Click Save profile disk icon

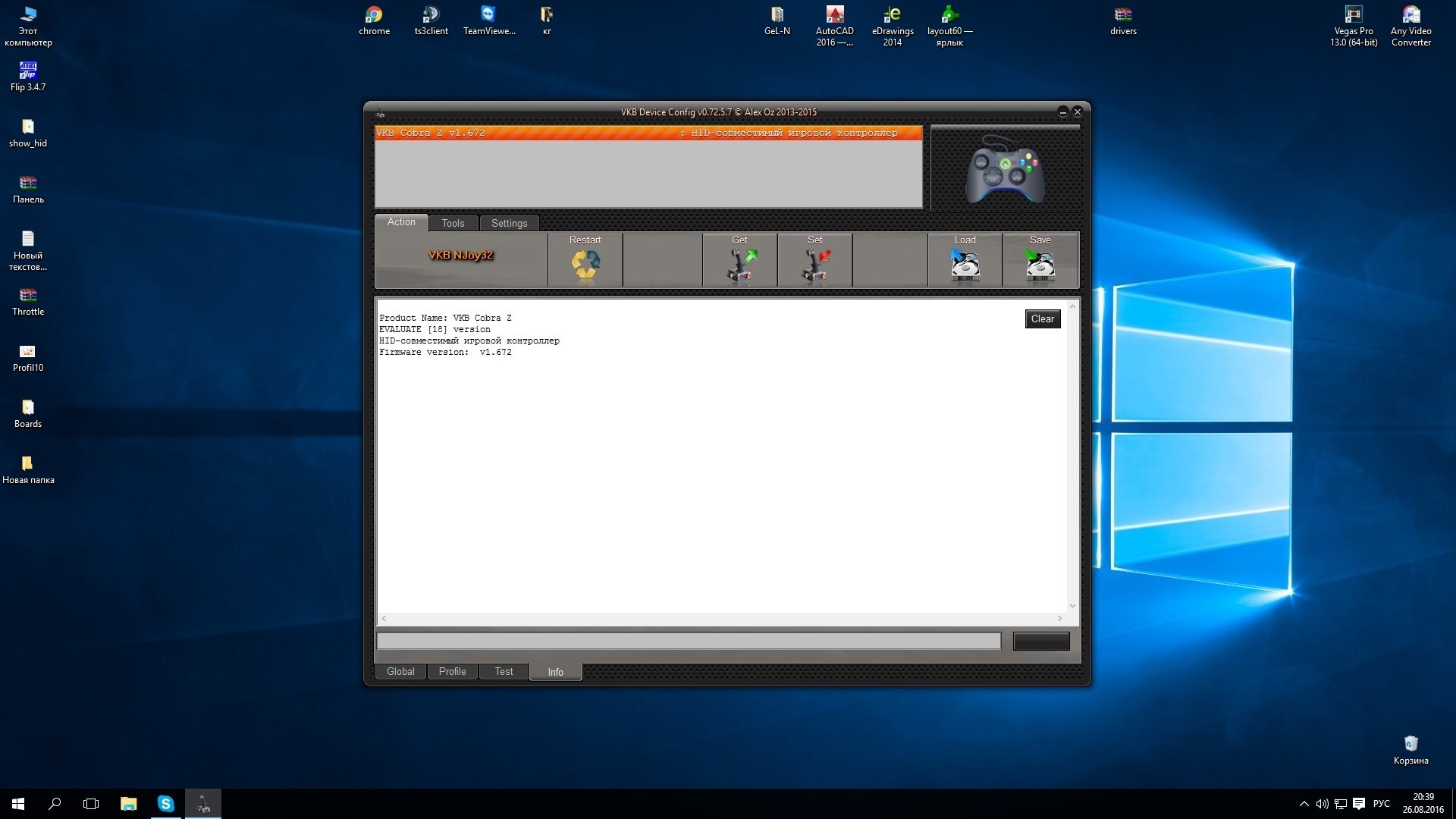pos(1040,265)
